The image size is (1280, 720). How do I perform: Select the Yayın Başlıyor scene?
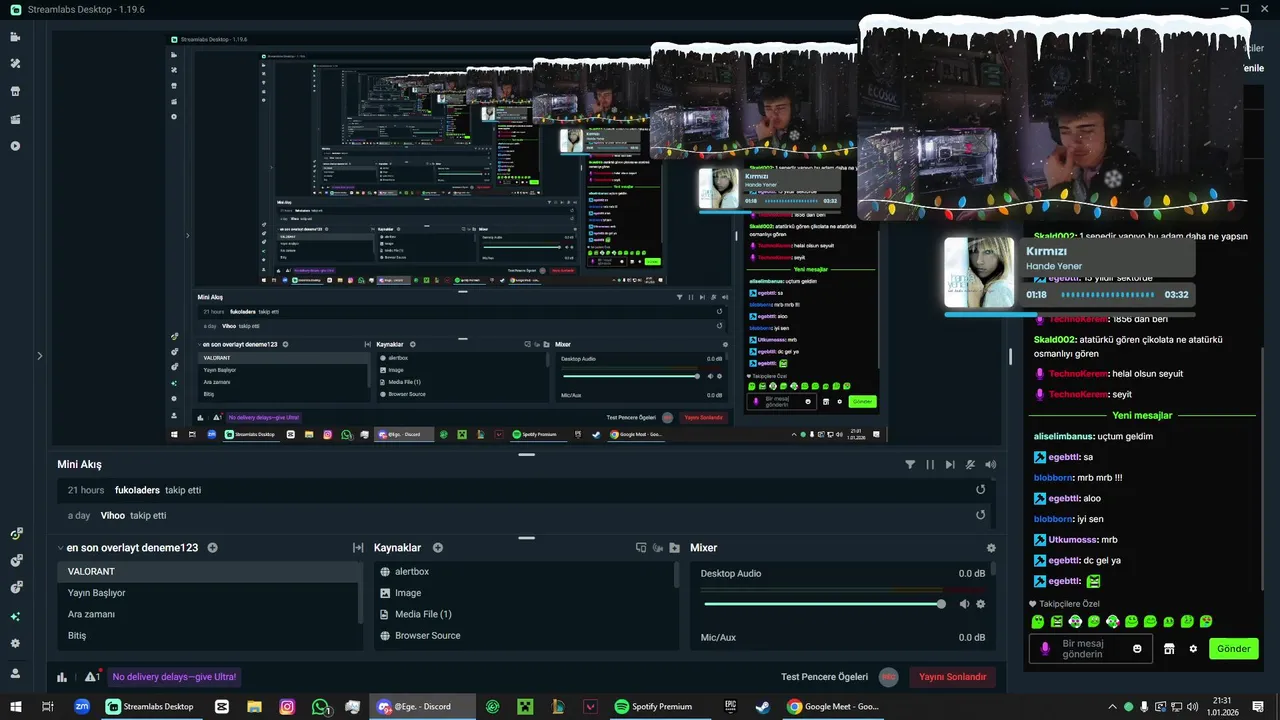point(209,593)
